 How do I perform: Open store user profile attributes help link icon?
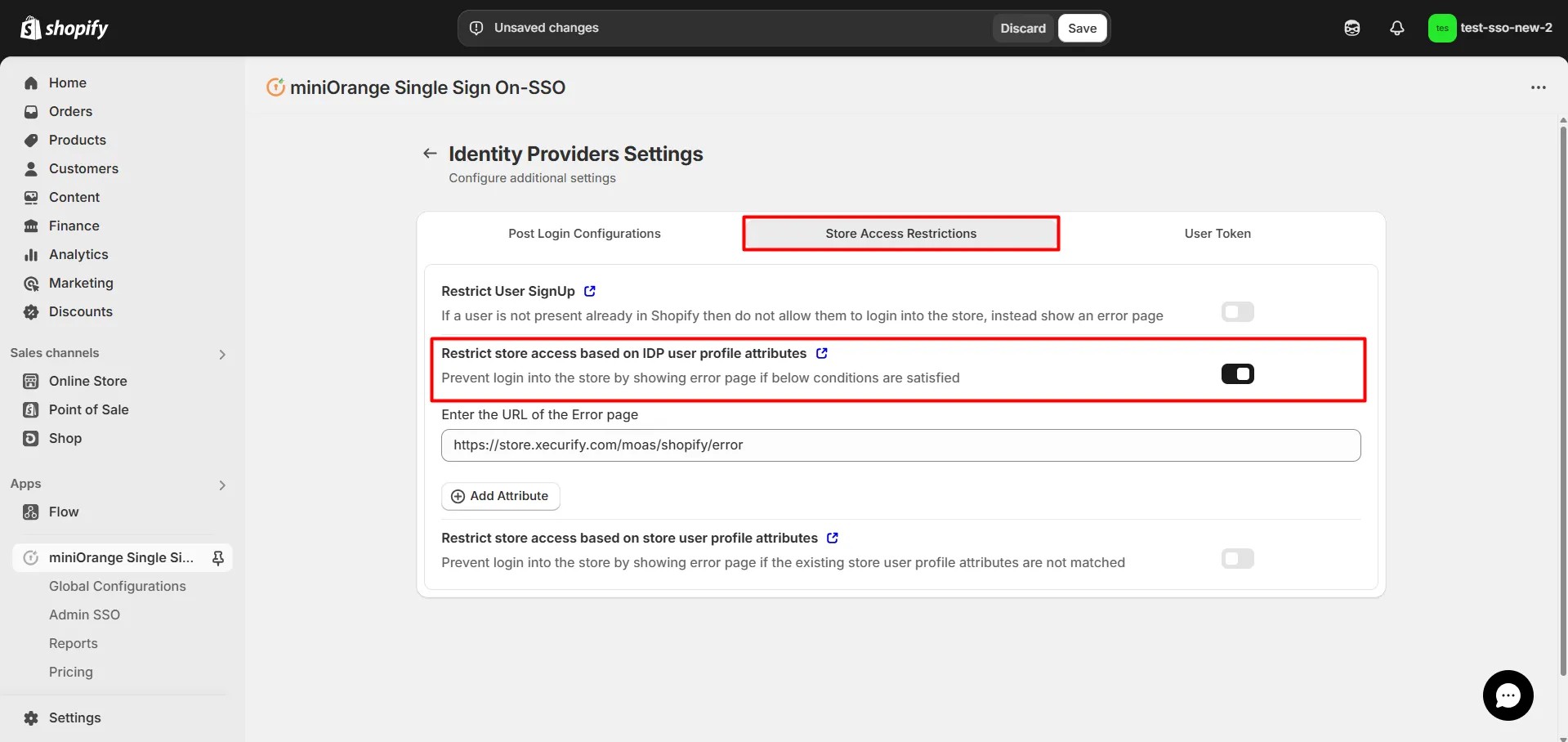click(833, 538)
